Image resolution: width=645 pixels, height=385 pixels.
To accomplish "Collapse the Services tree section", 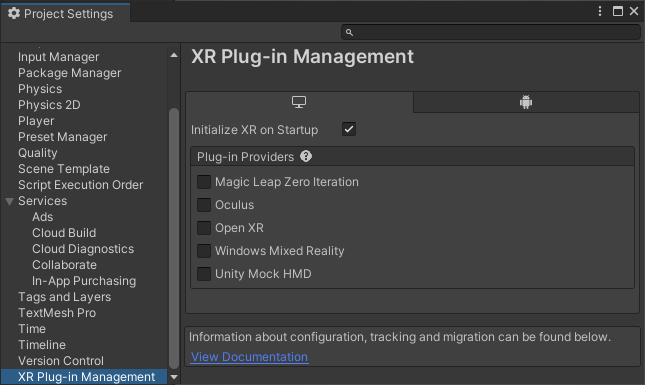I will [9, 201].
